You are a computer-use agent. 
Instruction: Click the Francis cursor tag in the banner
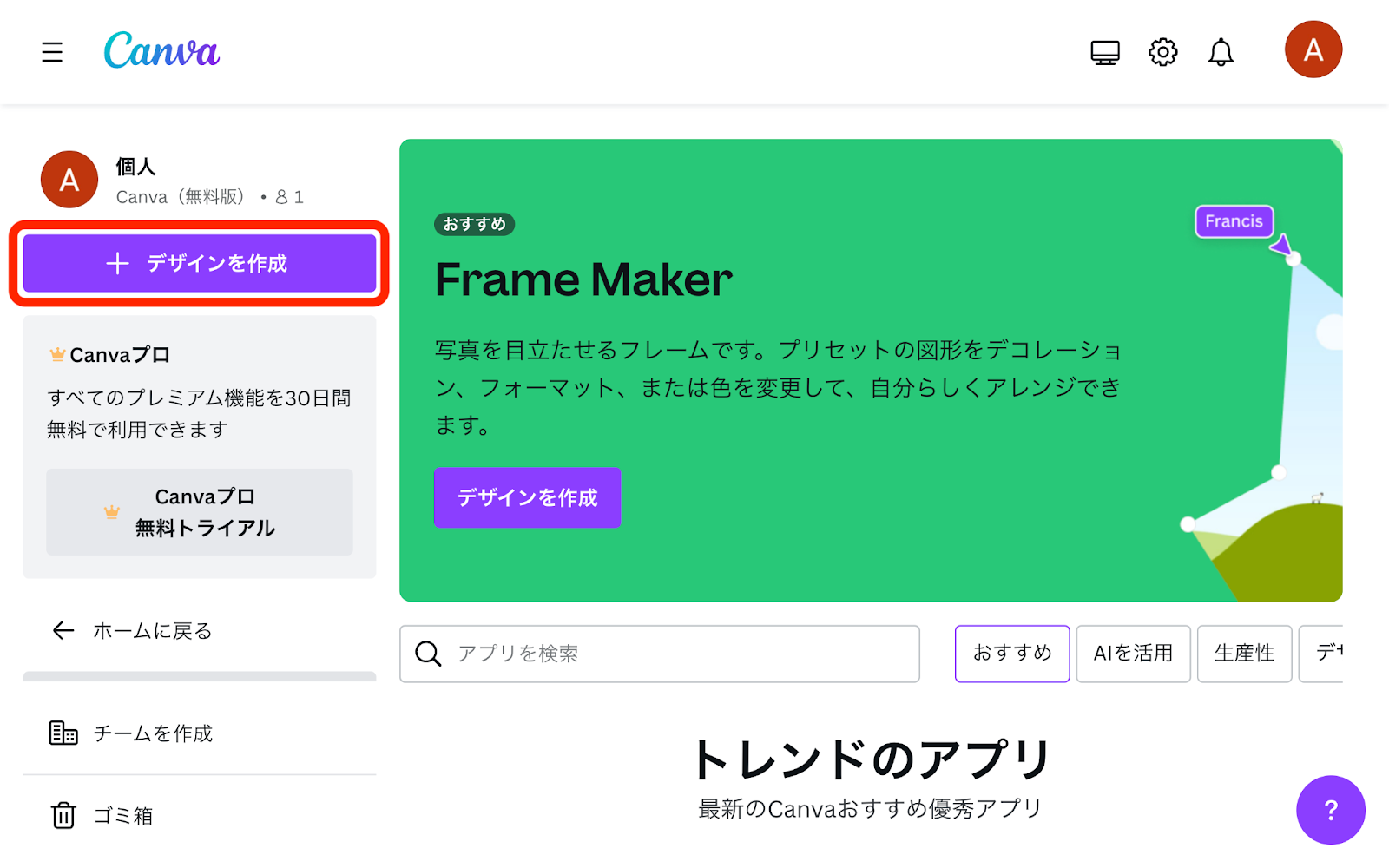(1234, 221)
